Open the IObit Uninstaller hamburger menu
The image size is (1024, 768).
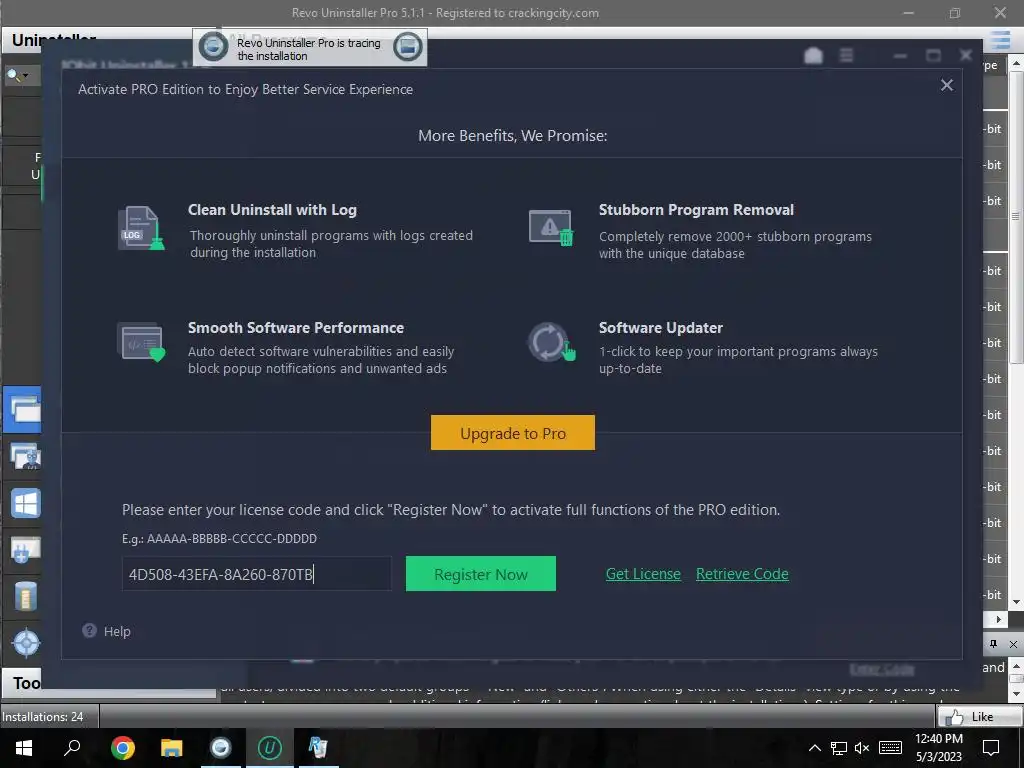(846, 56)
